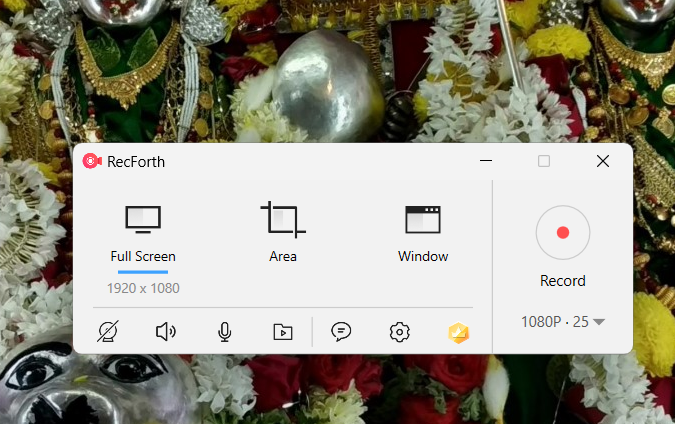Toggle microphone recording

pos(224,332)
